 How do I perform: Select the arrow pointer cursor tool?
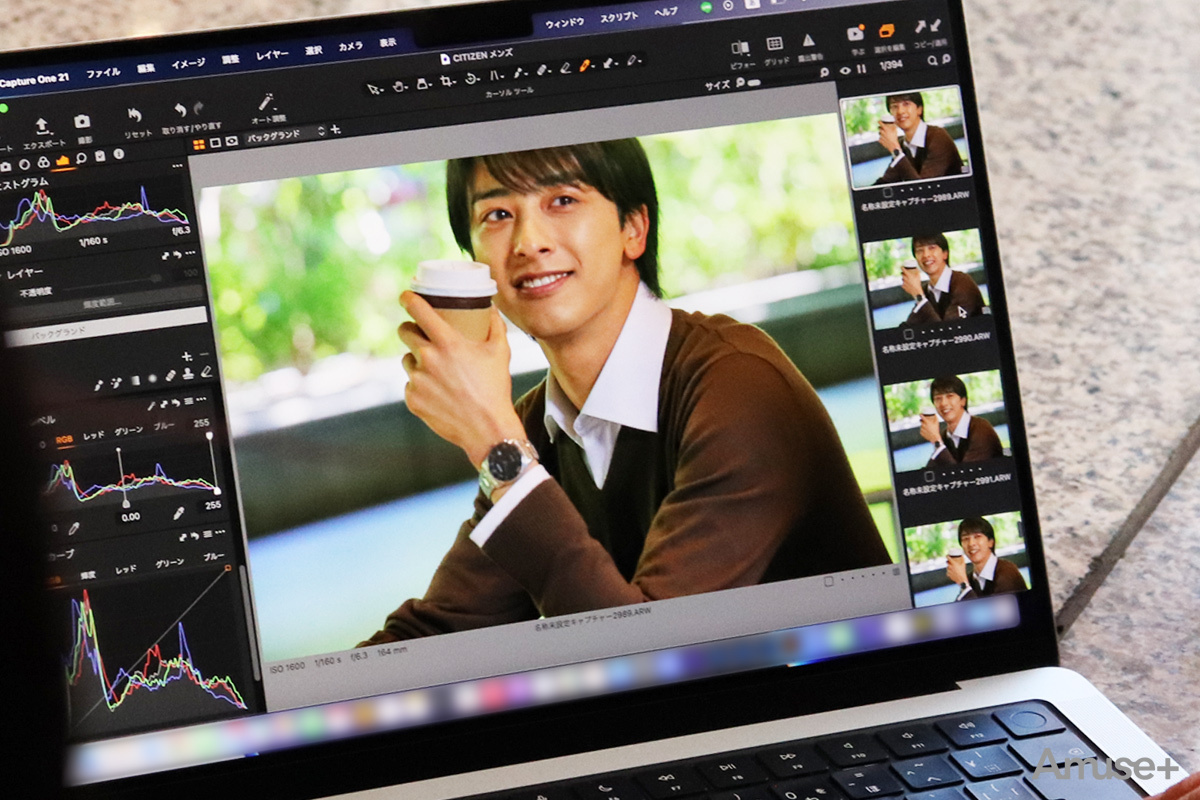point(374,89)
